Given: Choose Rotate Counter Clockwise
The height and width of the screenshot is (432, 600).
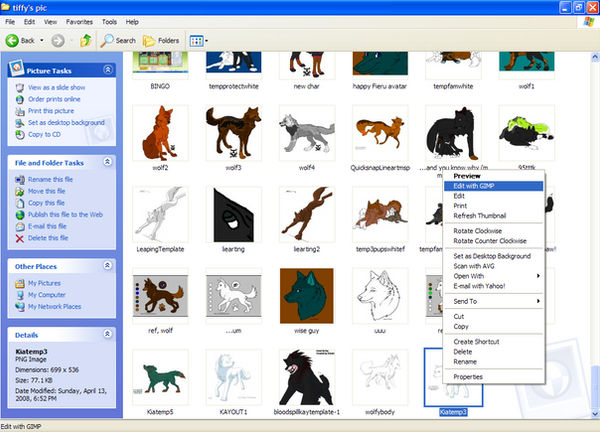Looking at the screenshot, I should (493, 241).
